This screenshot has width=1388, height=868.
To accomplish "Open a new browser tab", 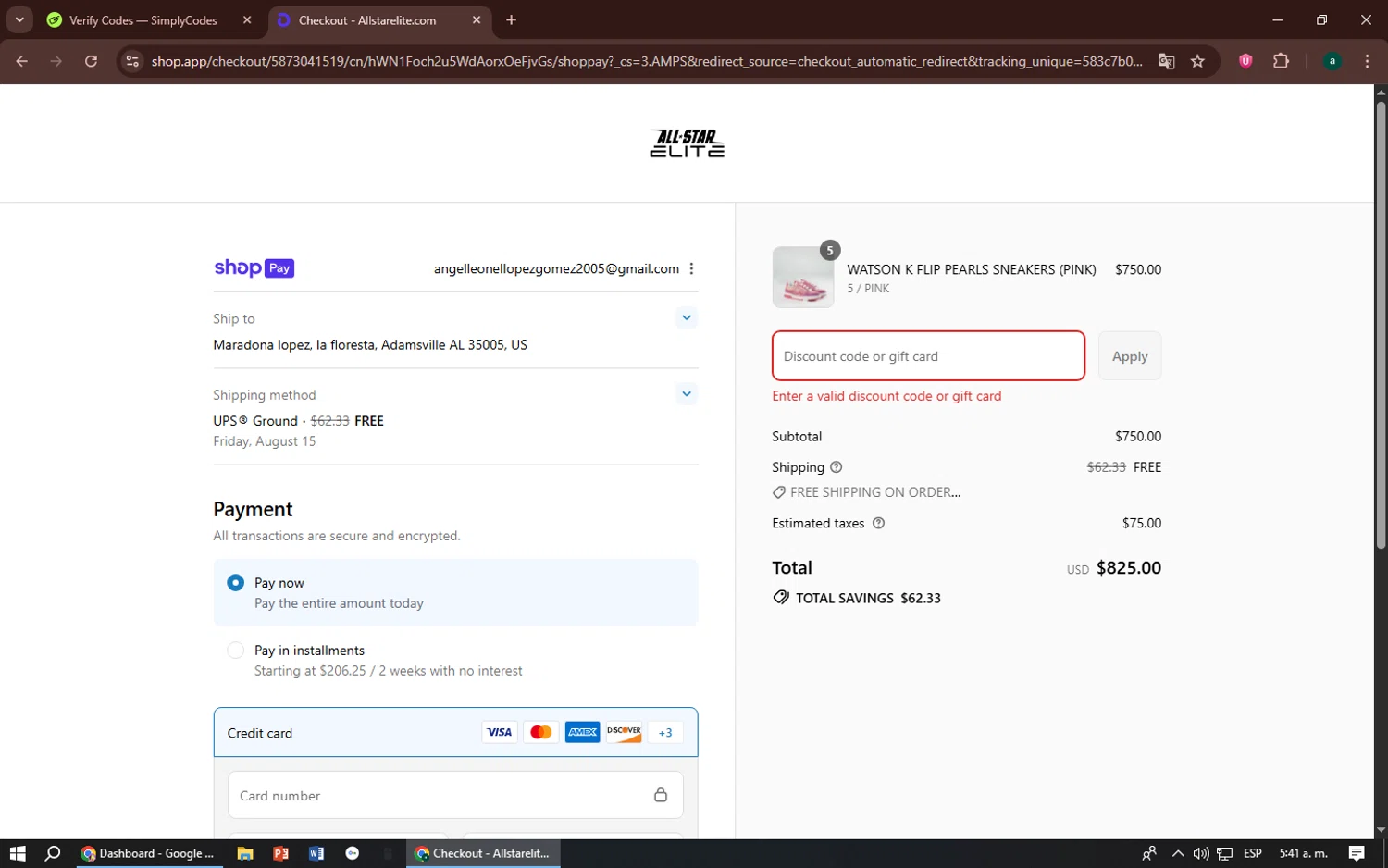I will coord(511,20).
